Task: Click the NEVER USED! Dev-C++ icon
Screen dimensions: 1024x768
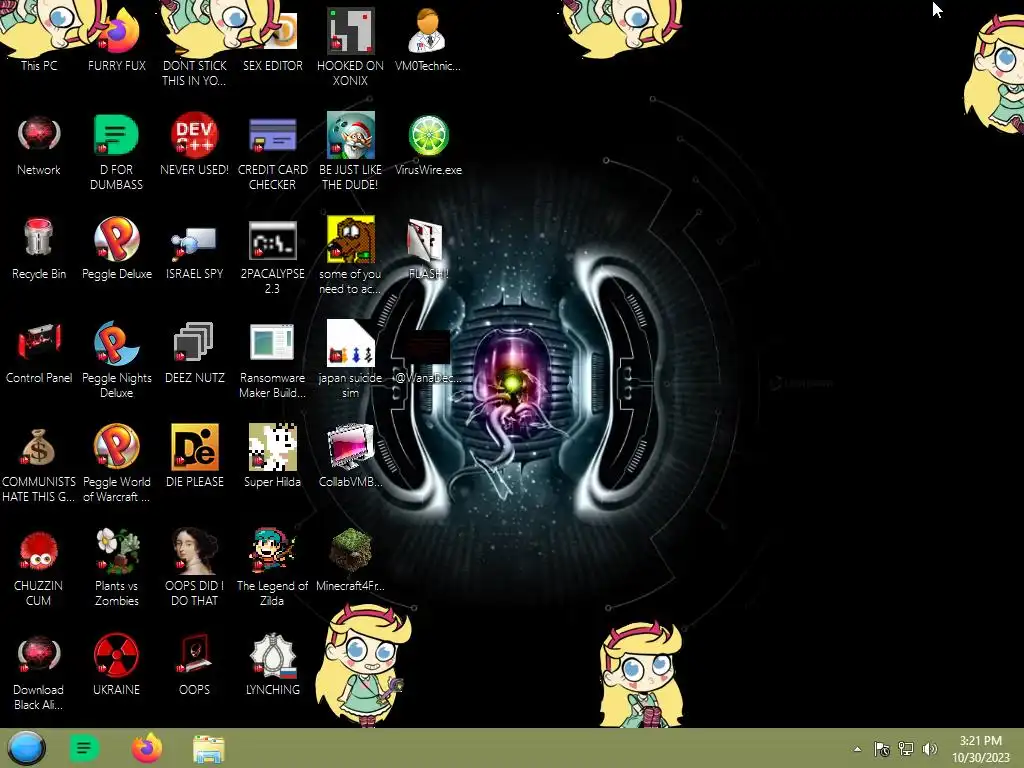Action: tap(195, 145)
